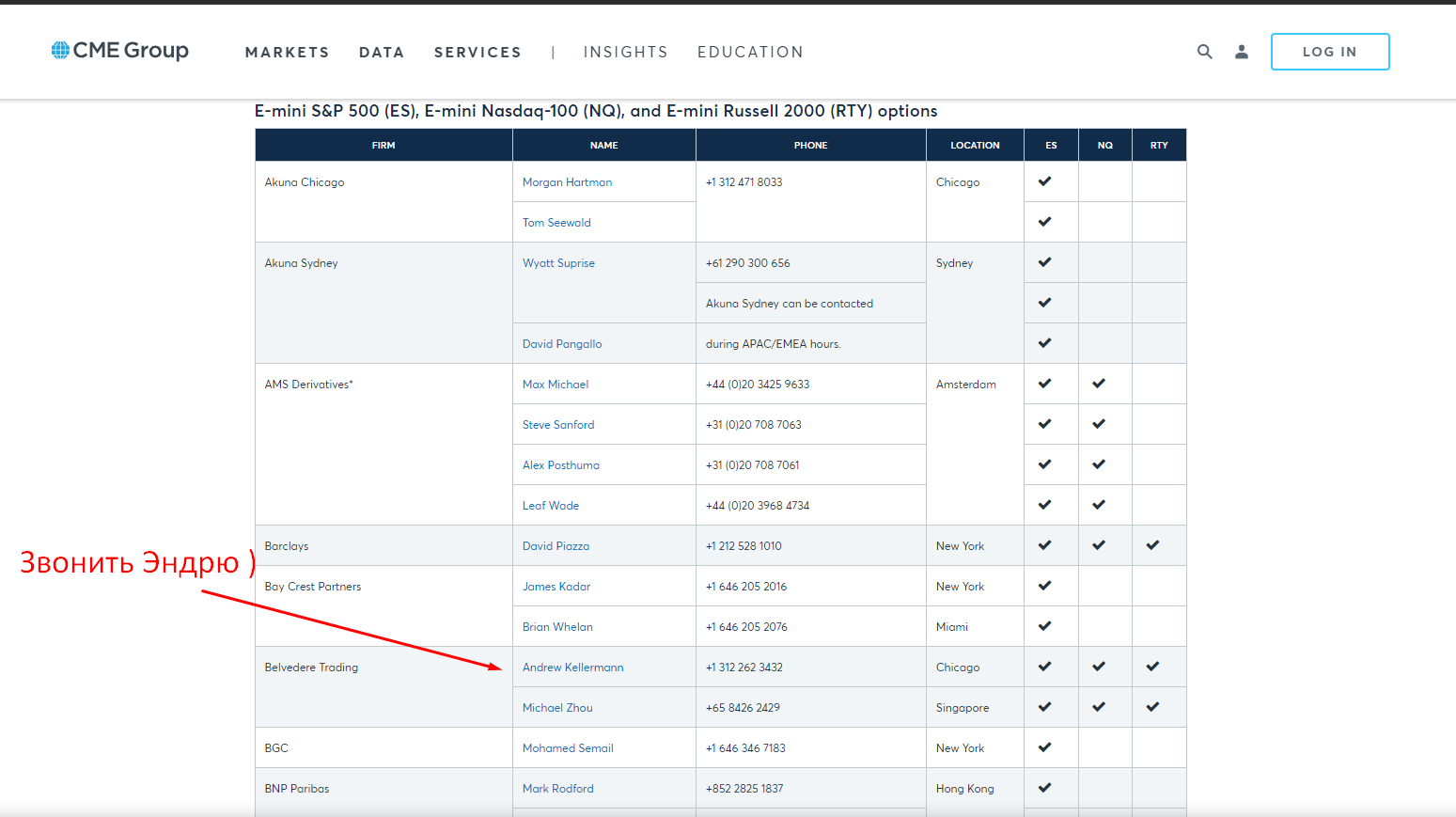The width and height of the screenshot is (1456, 817).
Task: Open Andrew Kellermann contact link
Action: pyautogui.click(x=573, y=668)
